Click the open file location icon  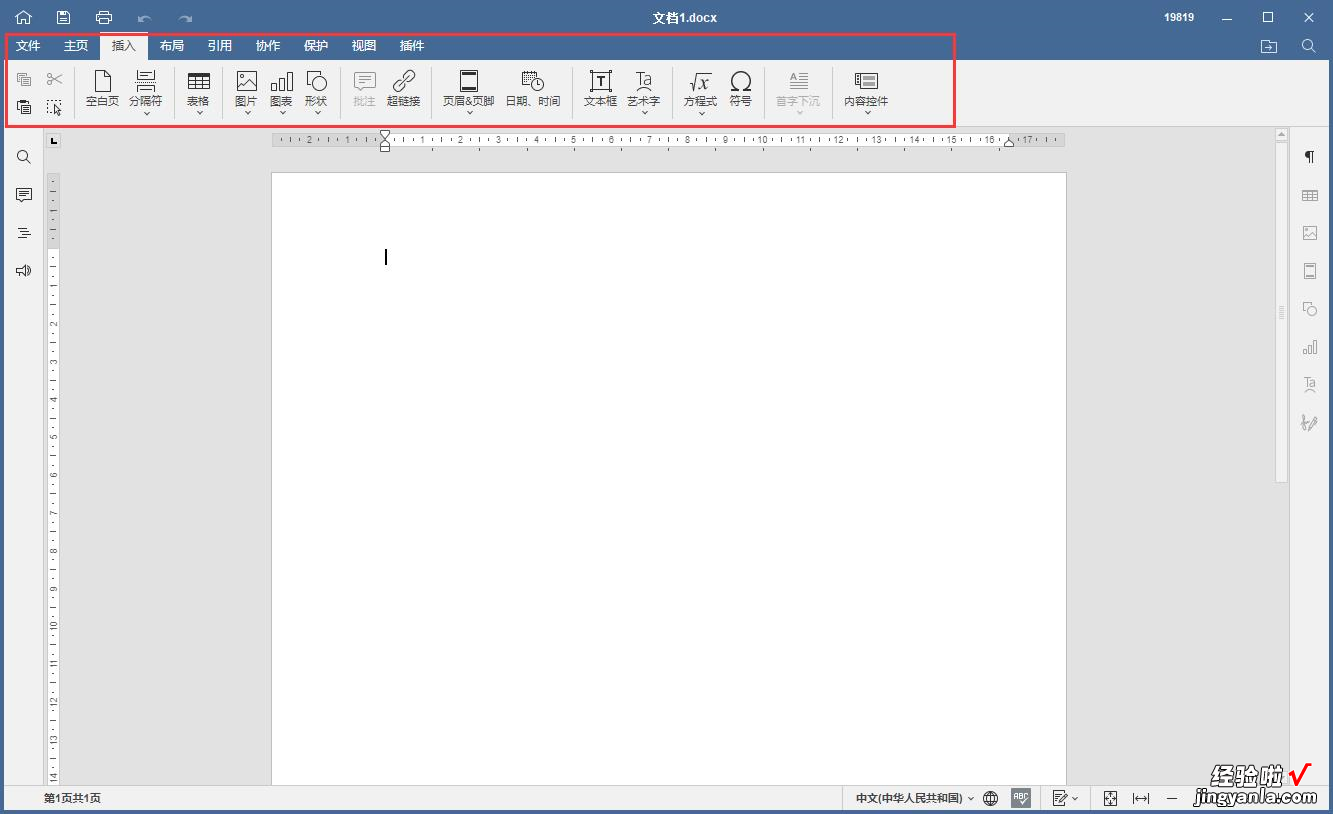click(x=1269, y=46)
